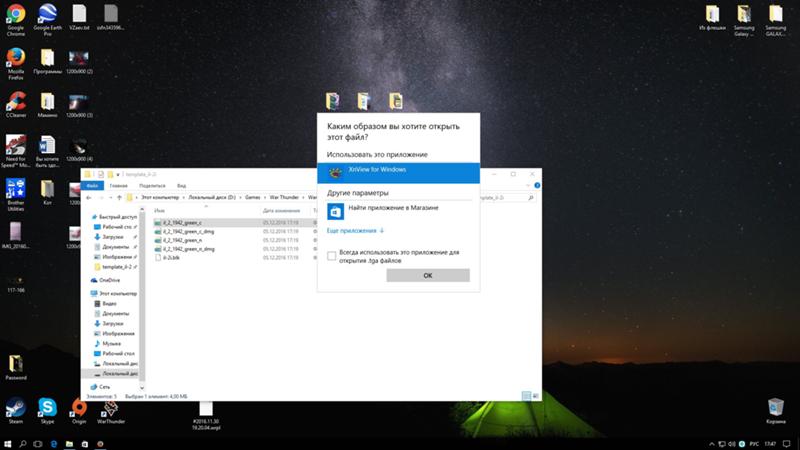Open the Home ribbon tab in Explorer
Screen dimensions: 800x450
point(118,186)
